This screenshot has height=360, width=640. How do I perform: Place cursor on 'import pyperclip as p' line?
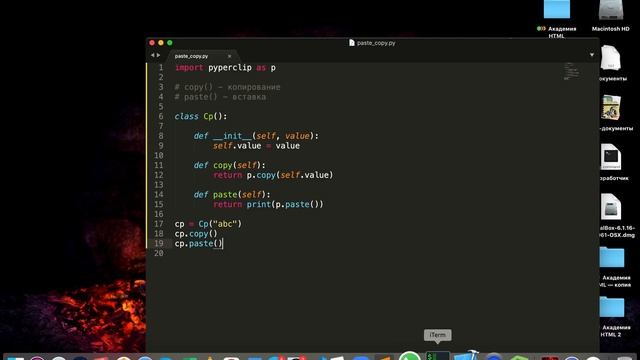click(225, 68)
